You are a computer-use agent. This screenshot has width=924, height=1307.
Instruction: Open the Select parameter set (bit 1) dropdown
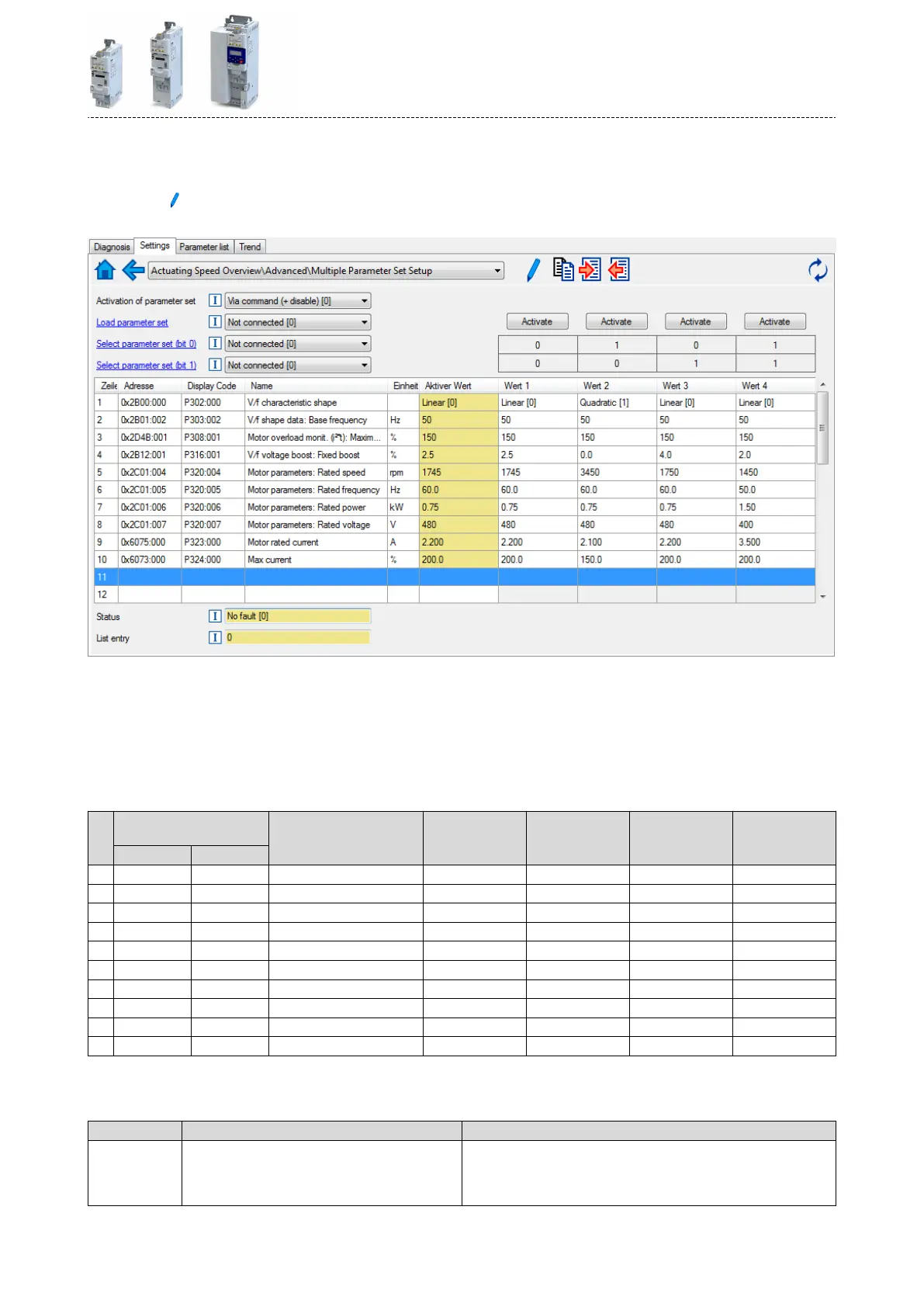(297, 366)
